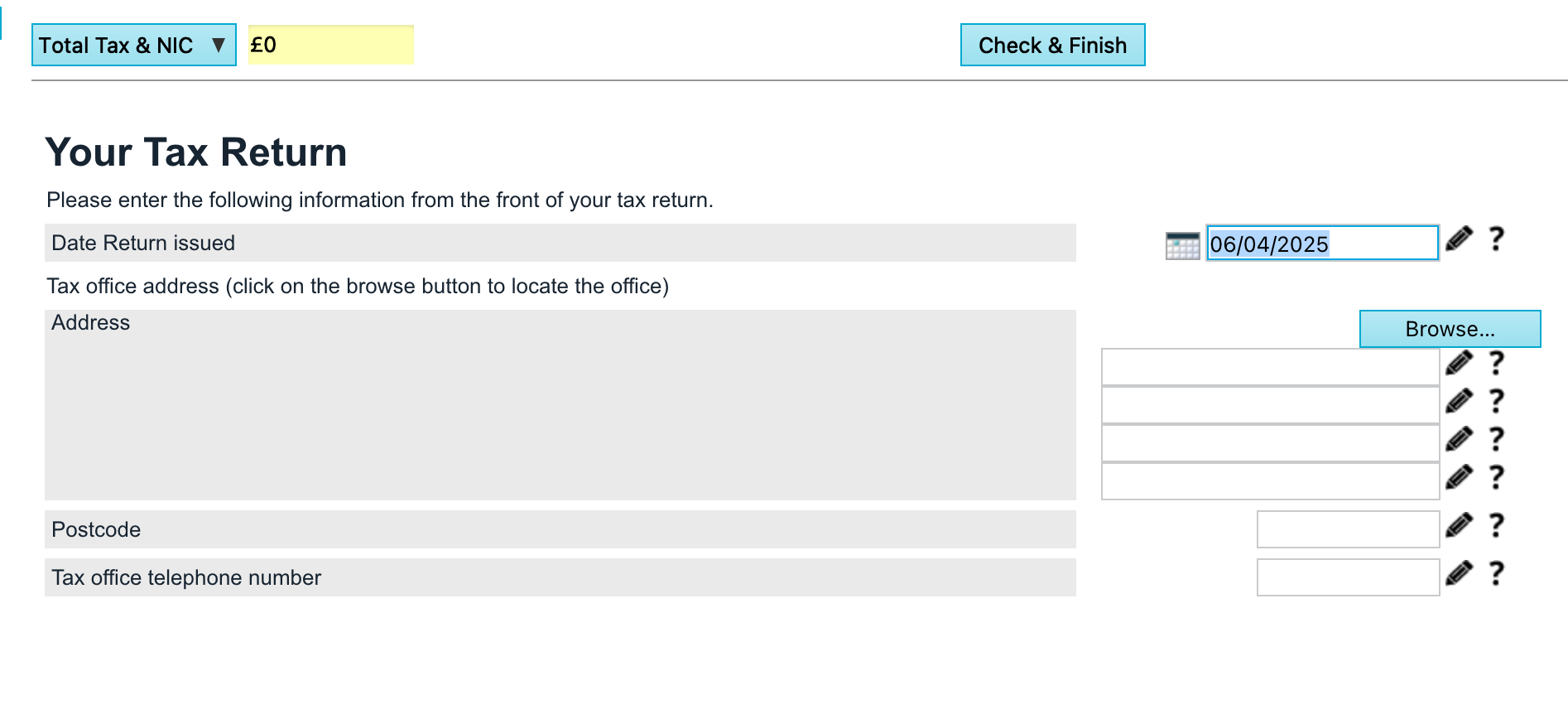Focus the Date Return issued field
The height and width of the screenshot is (719, 1568).
coord(1321,244)
